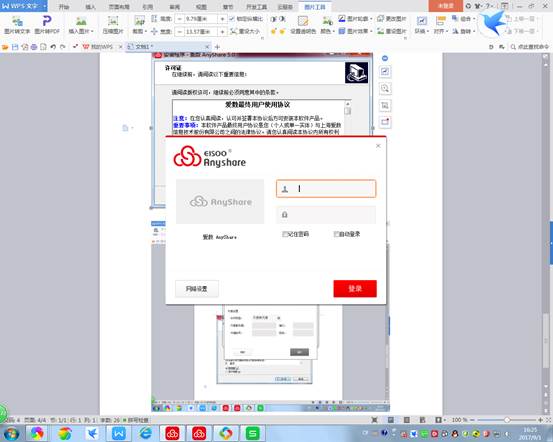Check the 记住密码 checkbox
The image size is (553, 442).
pos(285,234)
